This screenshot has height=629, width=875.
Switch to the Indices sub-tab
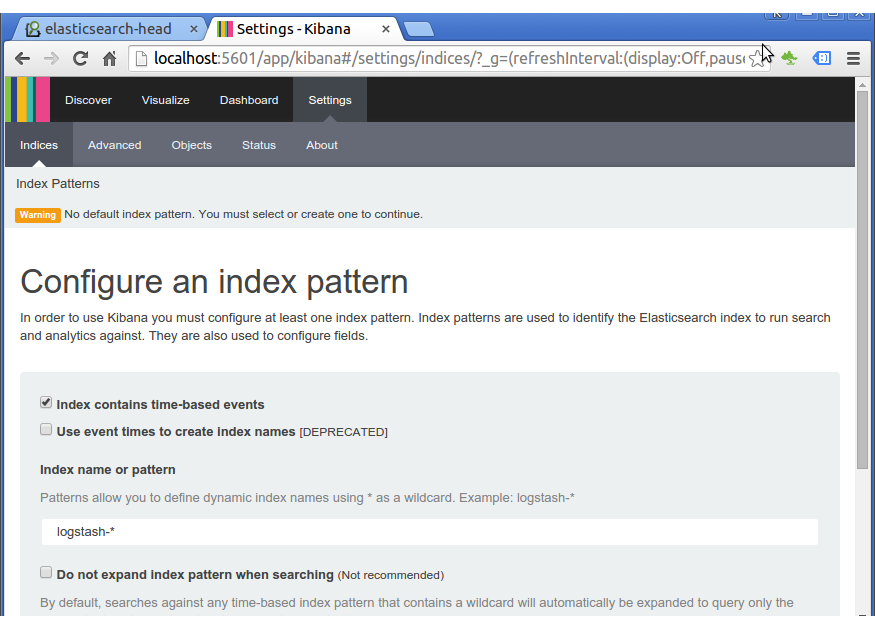pos(39,145)
